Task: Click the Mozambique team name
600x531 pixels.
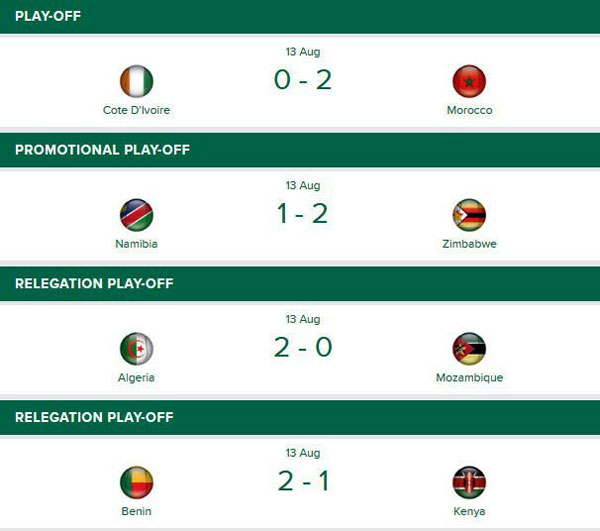Action: (469, 378)
